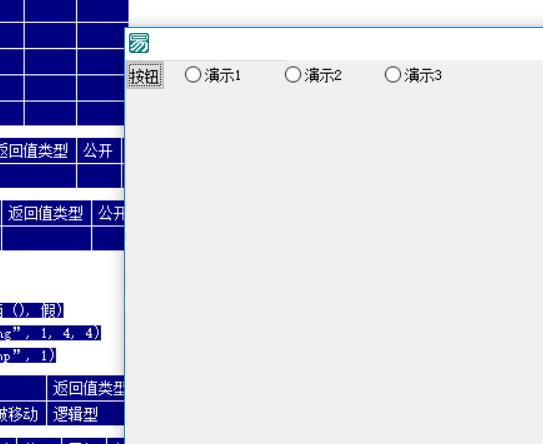Viewport: 543px width, 444px height.
Task: Click the code line ending with 假)
Action: 32,310
